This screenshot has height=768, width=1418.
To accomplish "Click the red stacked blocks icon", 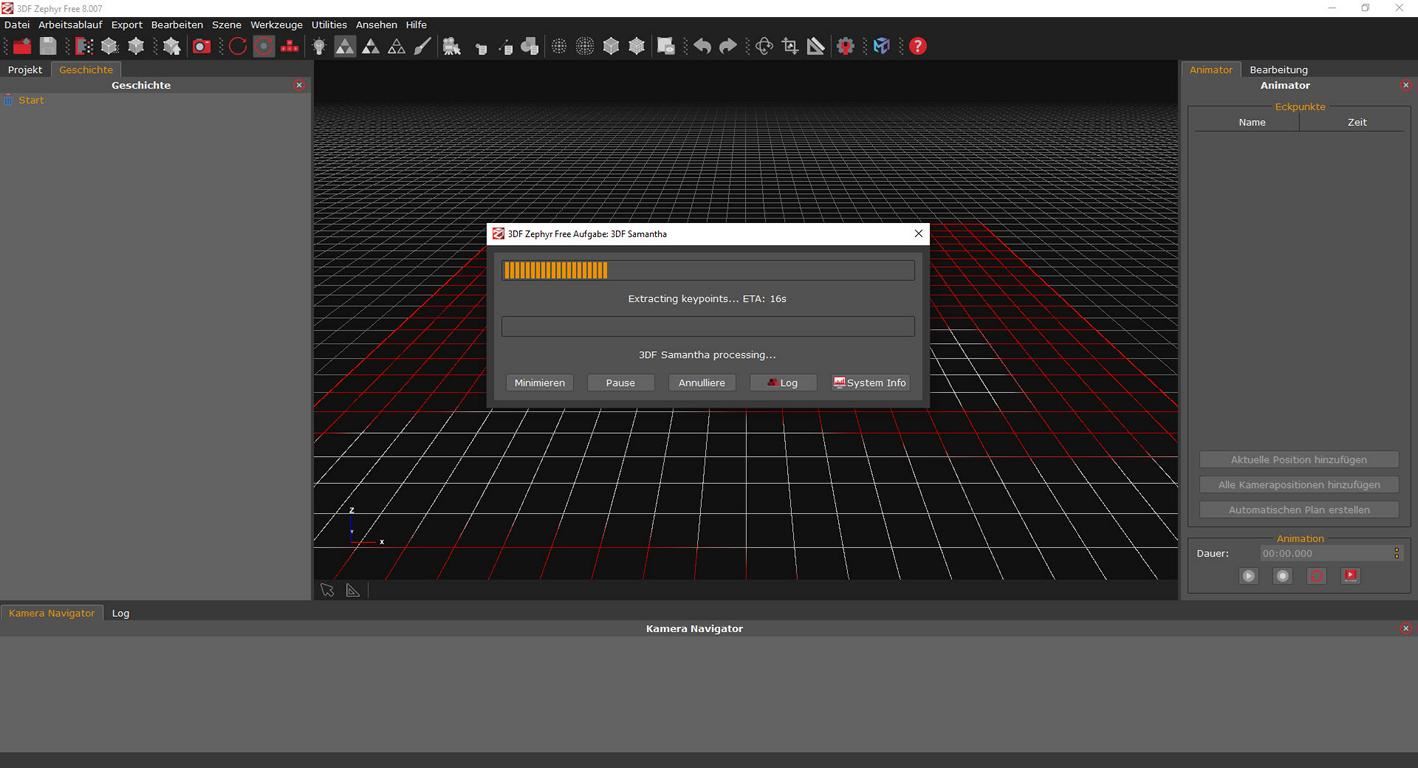I will (290, 46).
